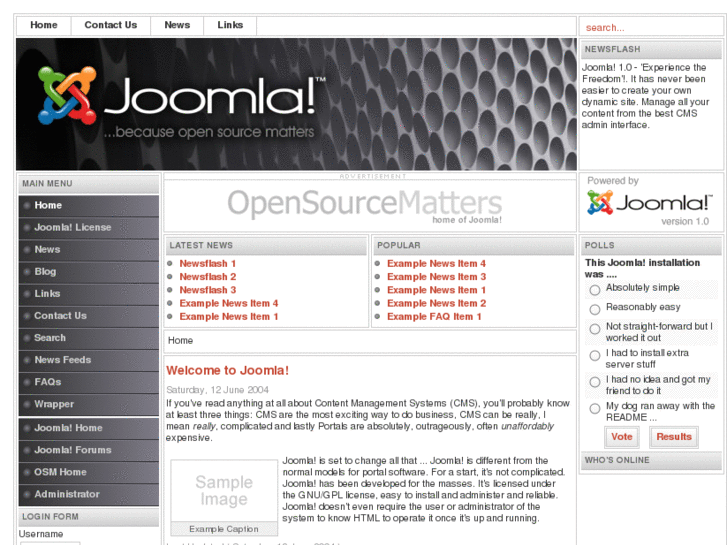Visit Joomla! Forums in sidebar menu
This screenshot has height=545, width=727.
89,450
